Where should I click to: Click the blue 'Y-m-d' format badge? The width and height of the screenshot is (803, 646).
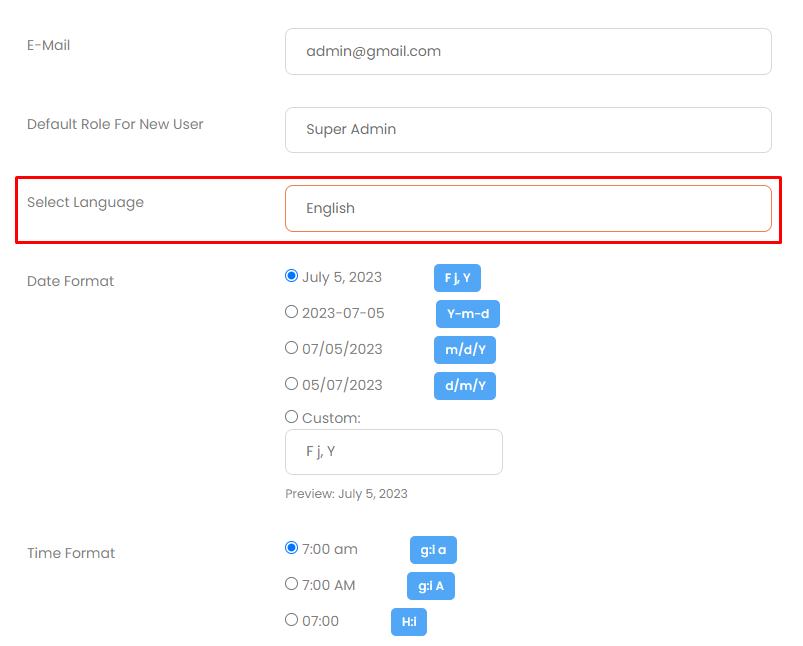tap(467, 314)
